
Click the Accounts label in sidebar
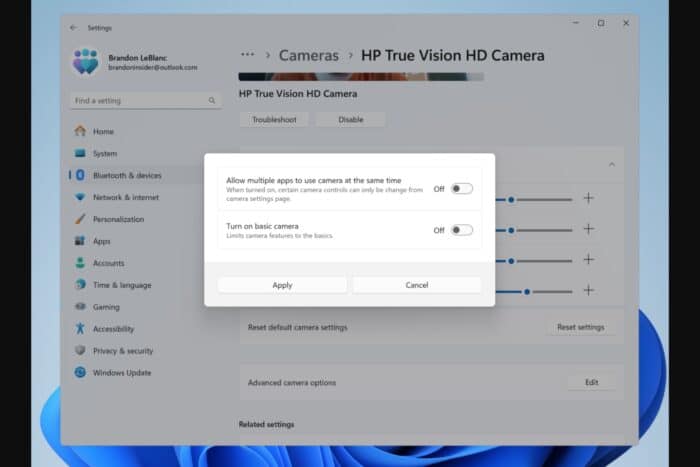(108, 263)
